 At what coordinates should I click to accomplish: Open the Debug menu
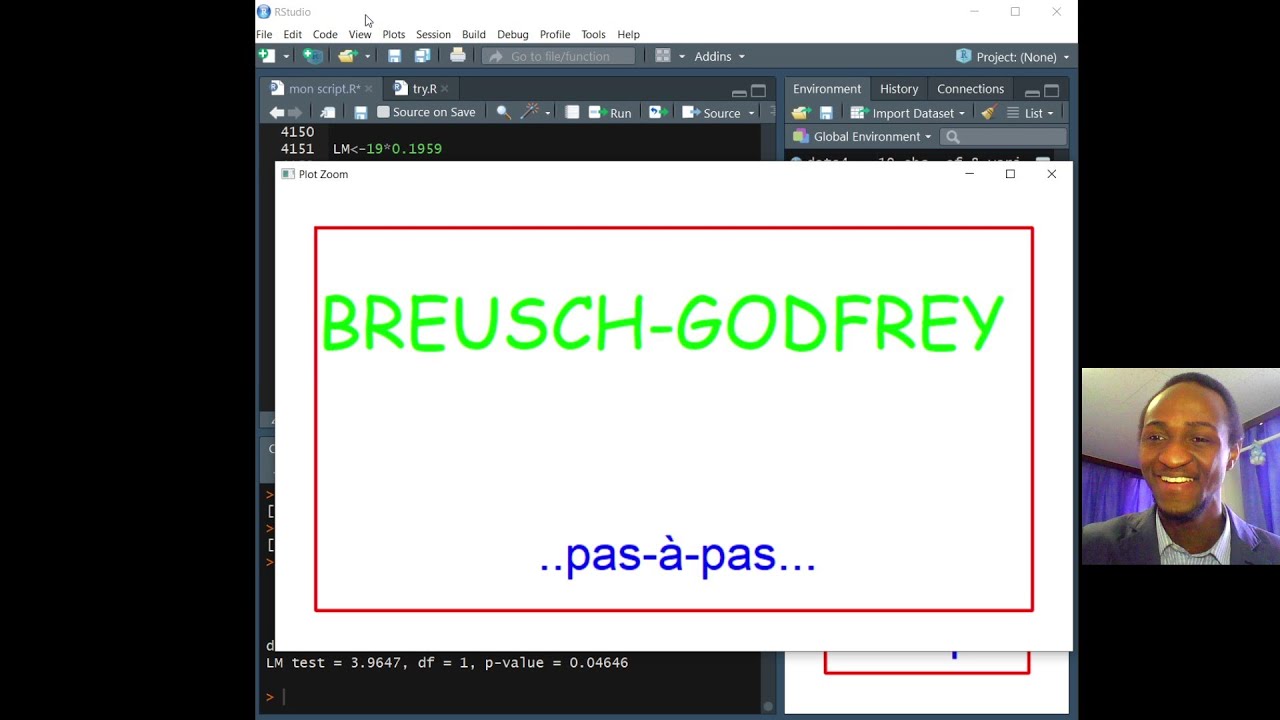512,34
